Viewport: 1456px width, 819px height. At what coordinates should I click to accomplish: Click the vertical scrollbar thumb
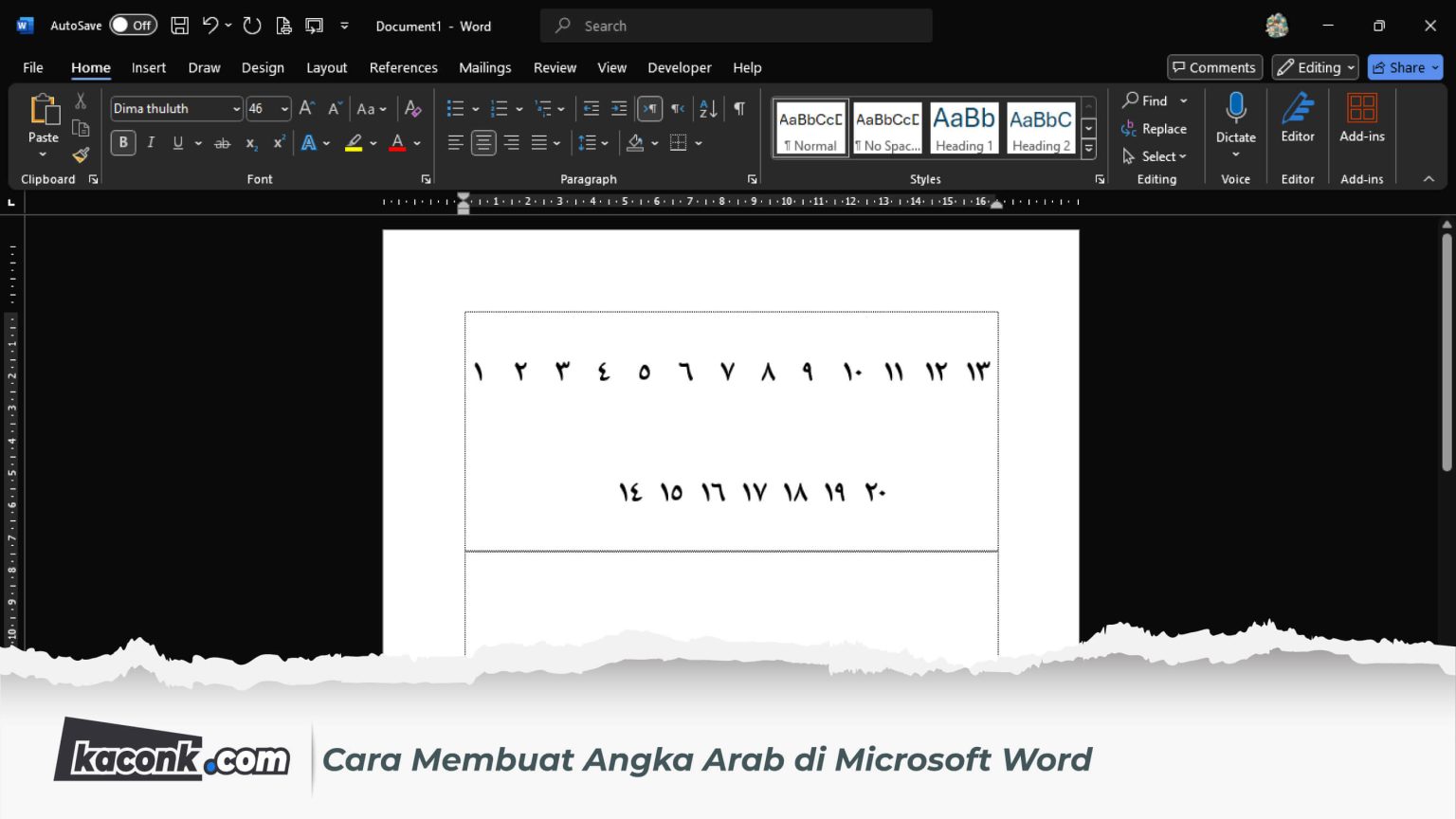[1447, 351]
